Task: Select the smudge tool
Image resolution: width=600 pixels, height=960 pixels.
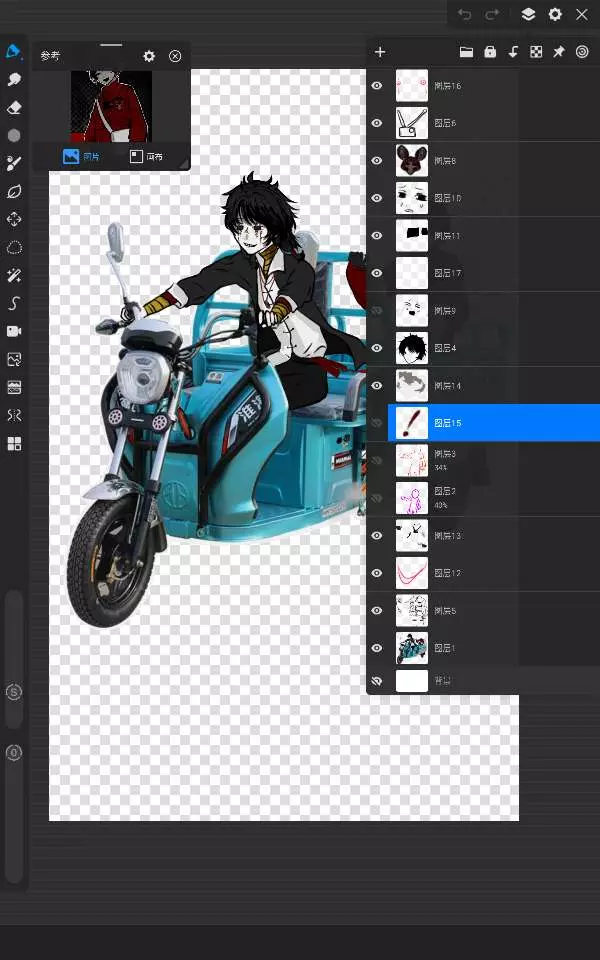Action: coord(13,80)
